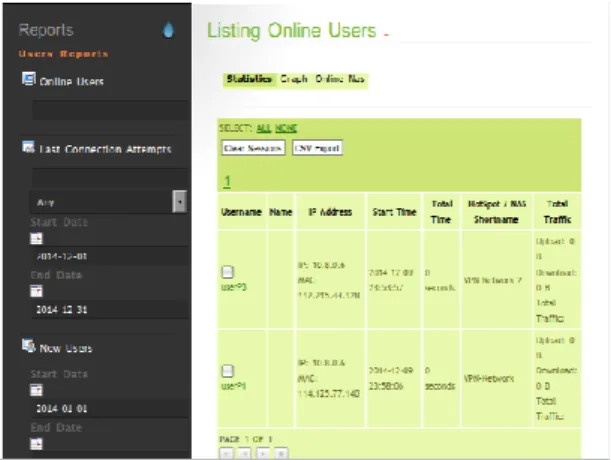611x460 pixels.
Task: Click the username field under Online Users
Action: [110, 110]
